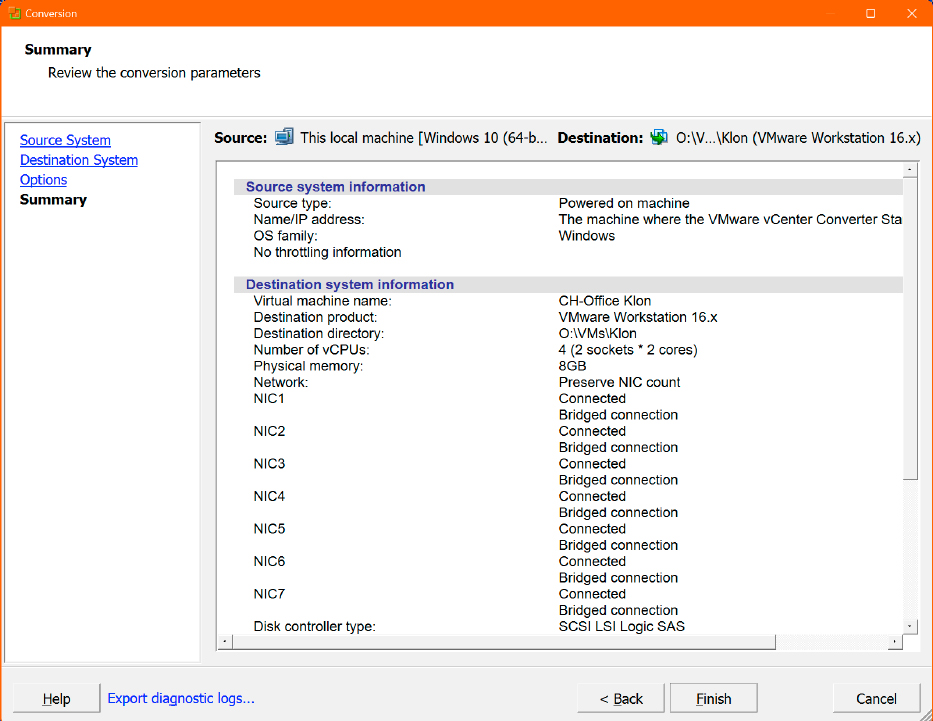Click the 'VMware Workstation 16.x' destination product value
The width and height of the screenshot is (933, 721).
tap(638, 317)
